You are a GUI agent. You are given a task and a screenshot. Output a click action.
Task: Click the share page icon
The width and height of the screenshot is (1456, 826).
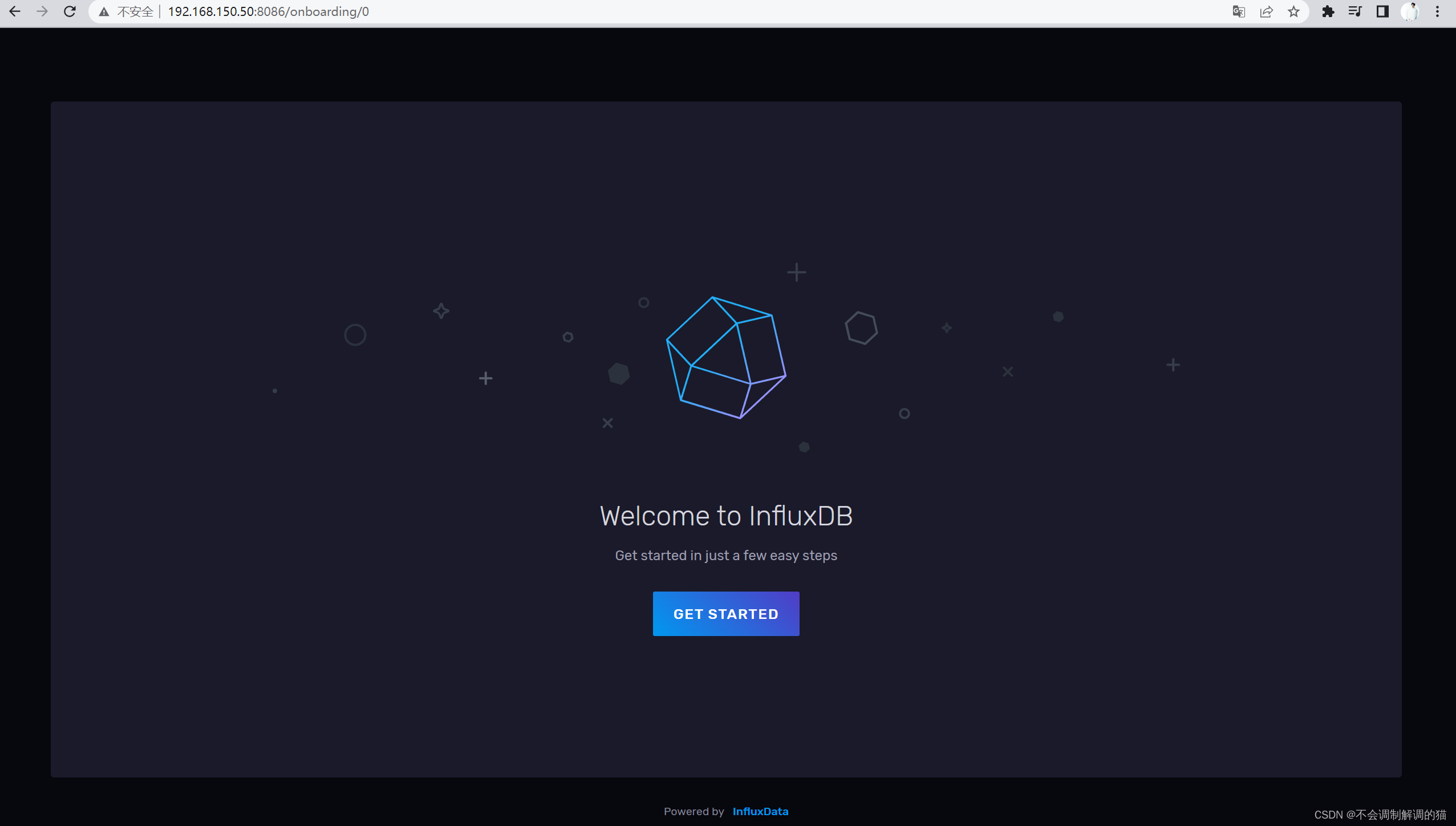coord(1266,11)
